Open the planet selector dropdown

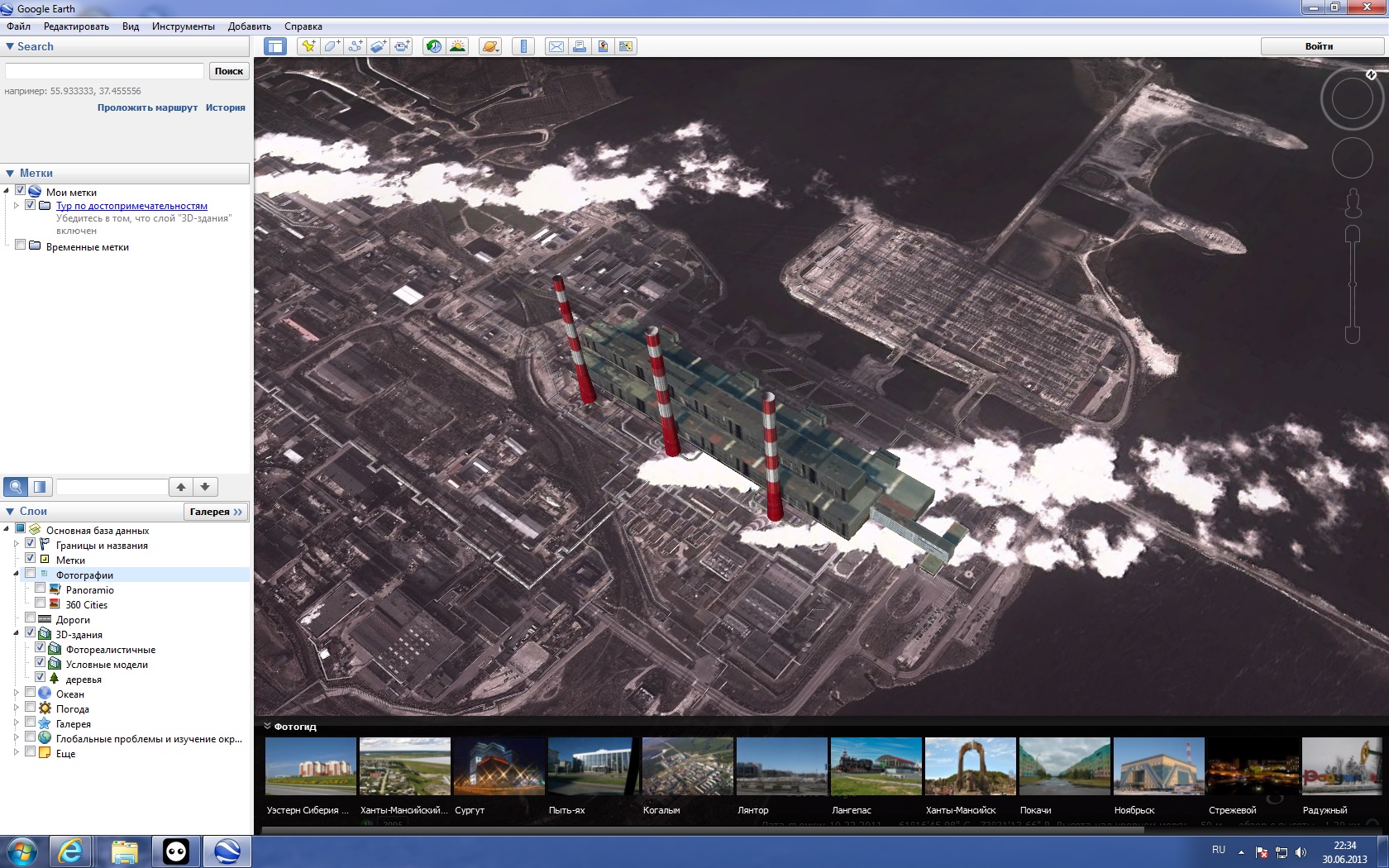[490, 46]
